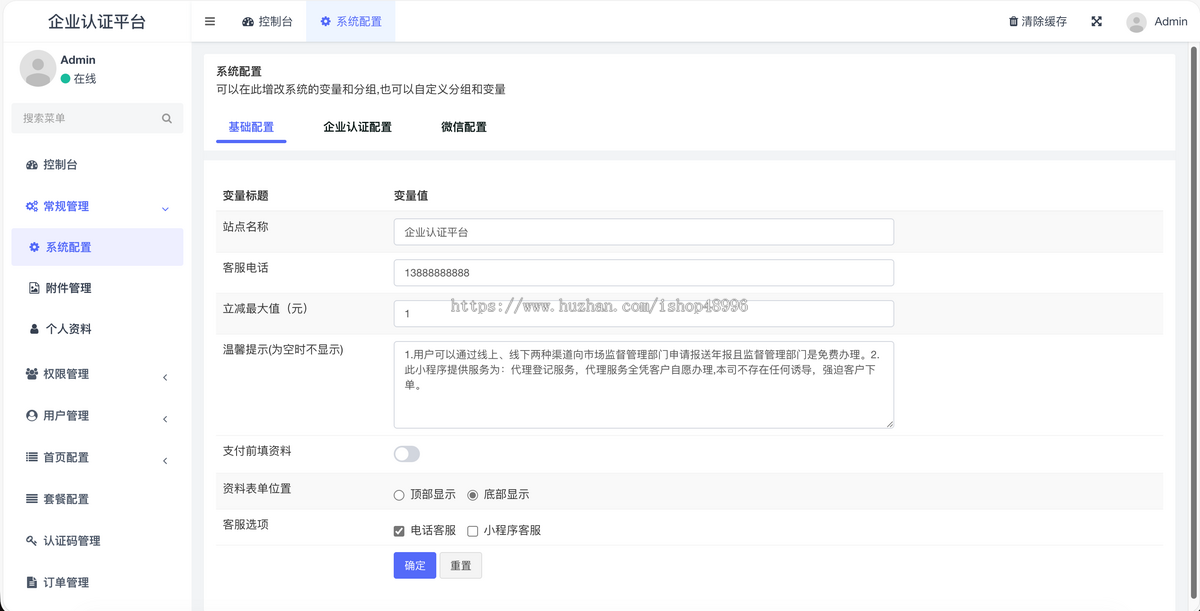Image resolution: width=1200 pixels, height=611 pixels.
Task: Click the Admin username in top bar
Action: pos(1171,21)
